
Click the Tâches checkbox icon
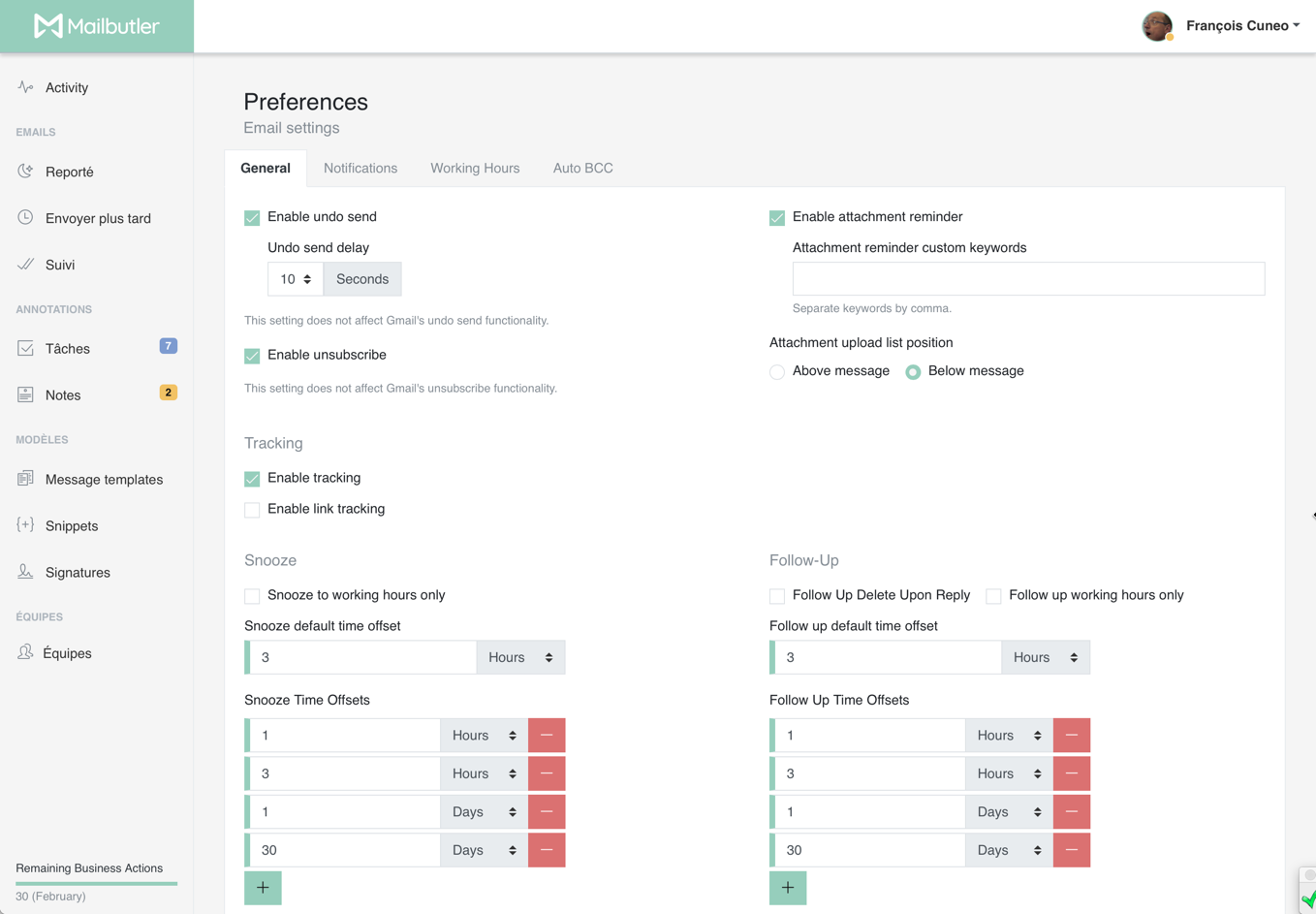pos(25,349)
